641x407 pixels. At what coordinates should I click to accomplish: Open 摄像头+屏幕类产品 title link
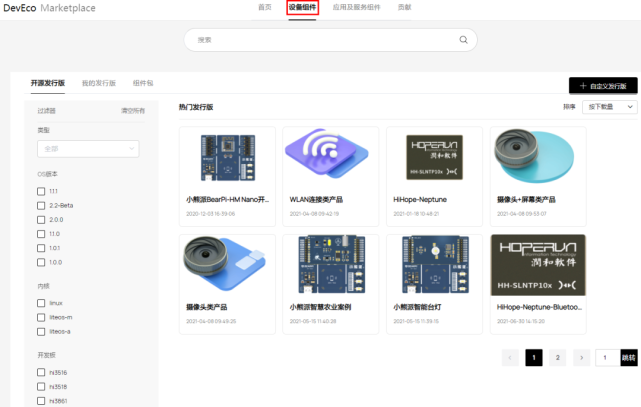point(526,200)
